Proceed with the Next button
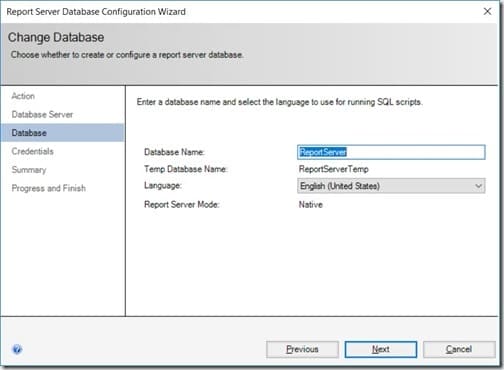 [x=381, y=349]
